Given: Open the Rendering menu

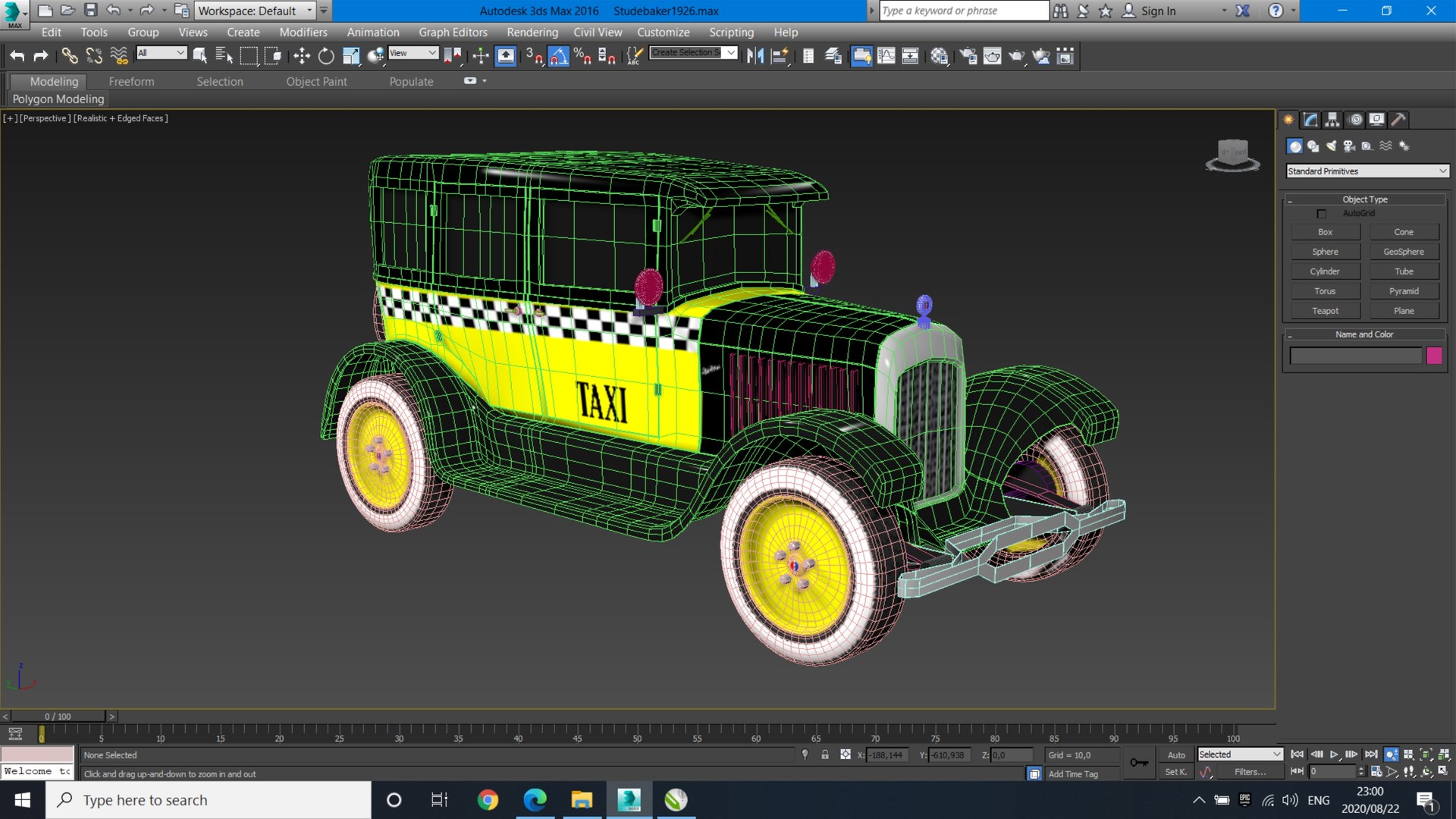Looking at the screenshot, I should (532, 33).
